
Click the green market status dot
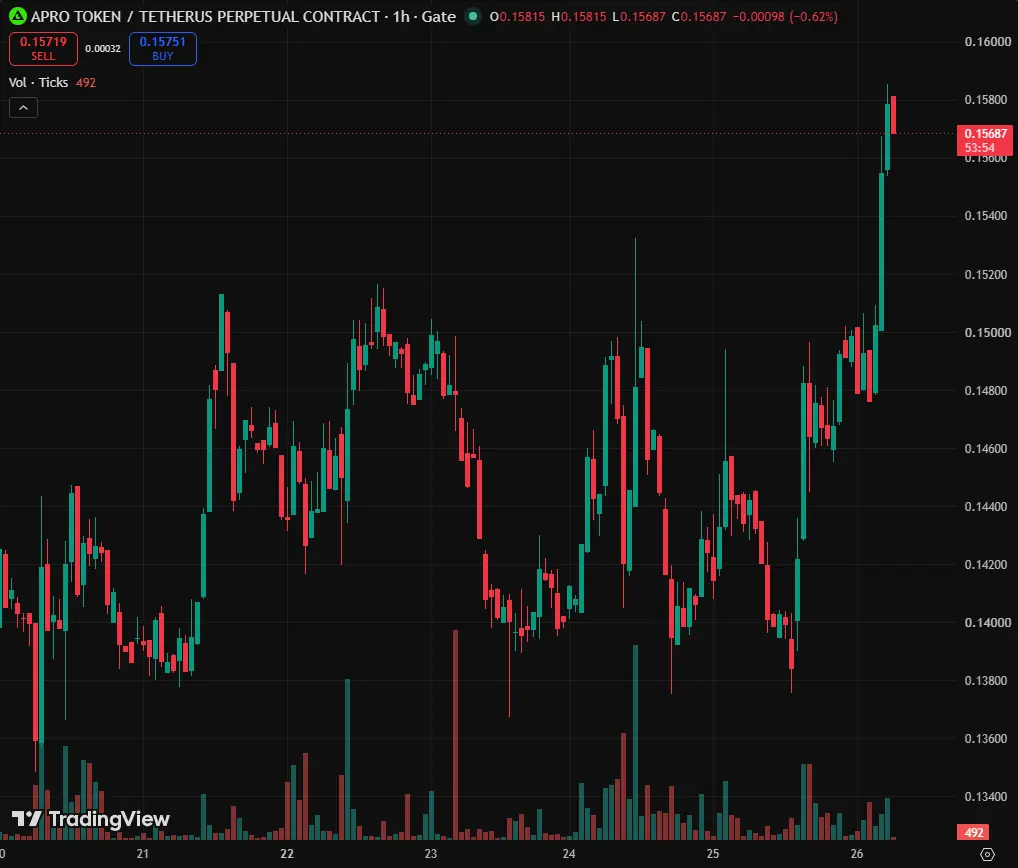pyautogui.click(x=473, y=16)
